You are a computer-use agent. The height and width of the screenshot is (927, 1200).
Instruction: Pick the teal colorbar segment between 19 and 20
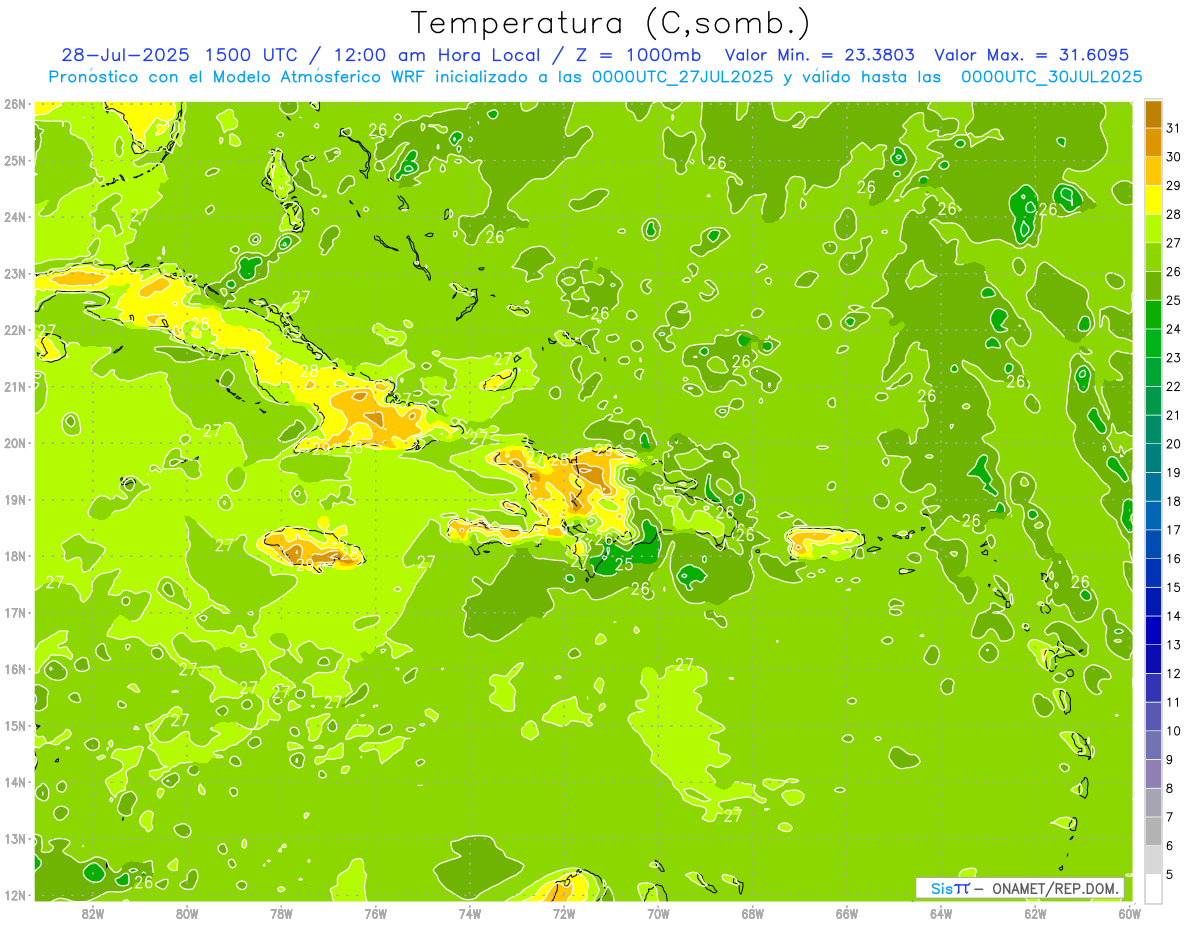(x=1153, y=458)
